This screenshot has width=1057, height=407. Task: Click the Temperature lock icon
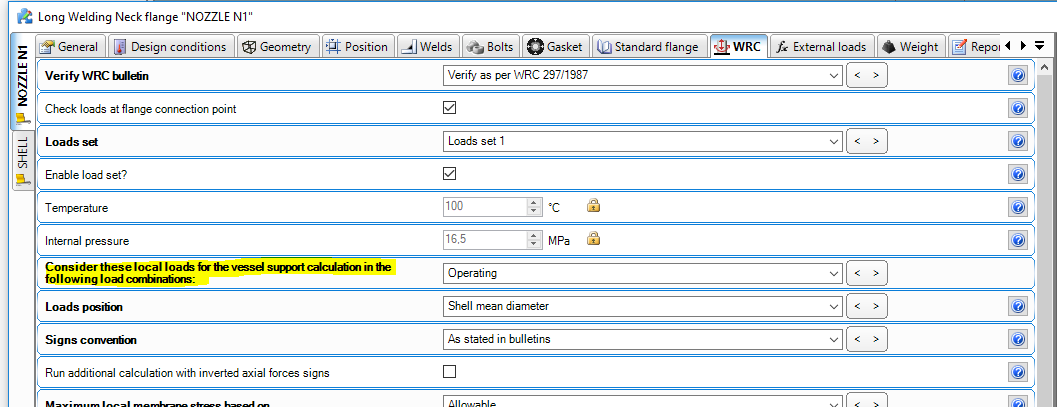pyautogui.click(x=593, y=205)
